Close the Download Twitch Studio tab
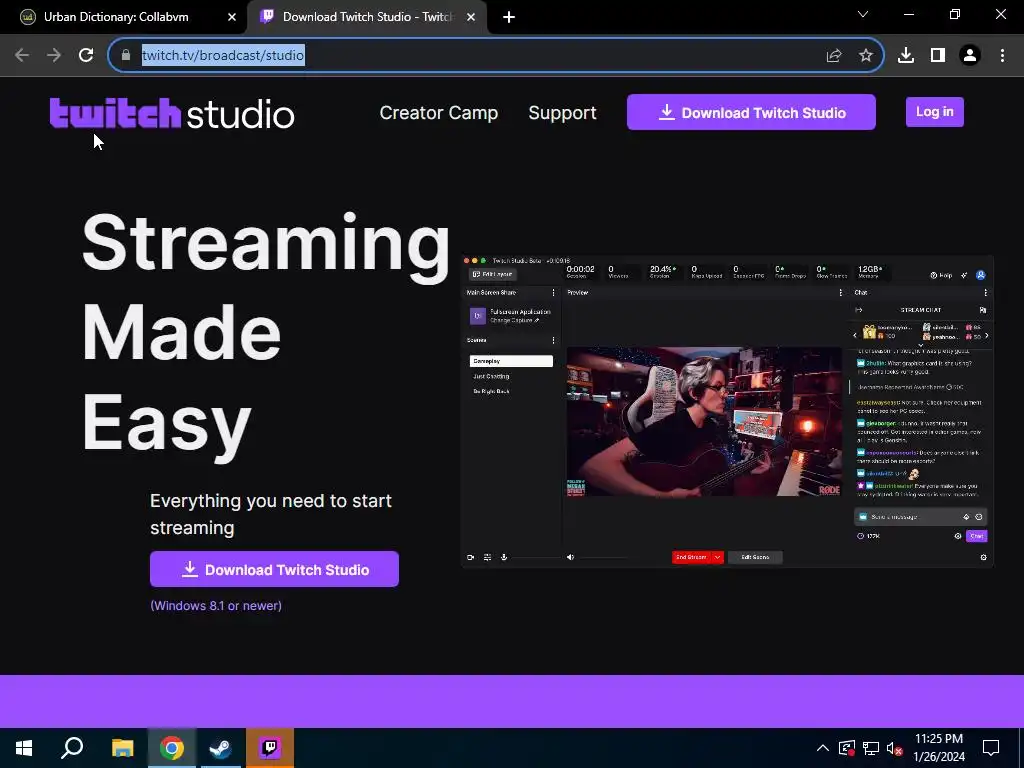 pyautogui.click(x=471, y=17)
